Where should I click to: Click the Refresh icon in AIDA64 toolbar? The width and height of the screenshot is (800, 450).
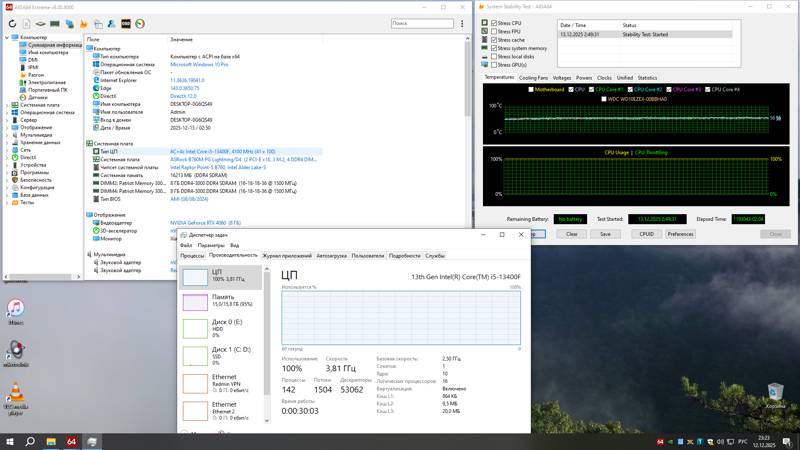tap(12, 24)
